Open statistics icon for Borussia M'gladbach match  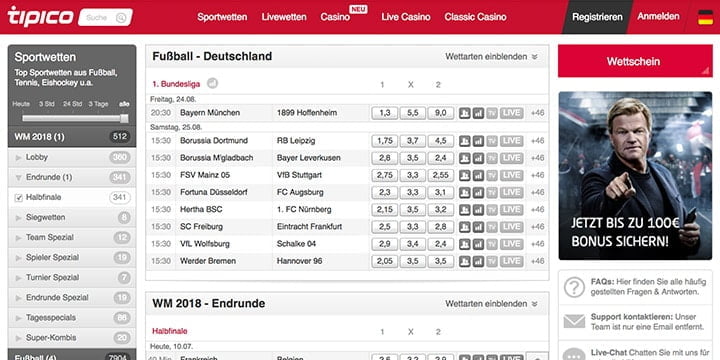[x=478, y=158]
